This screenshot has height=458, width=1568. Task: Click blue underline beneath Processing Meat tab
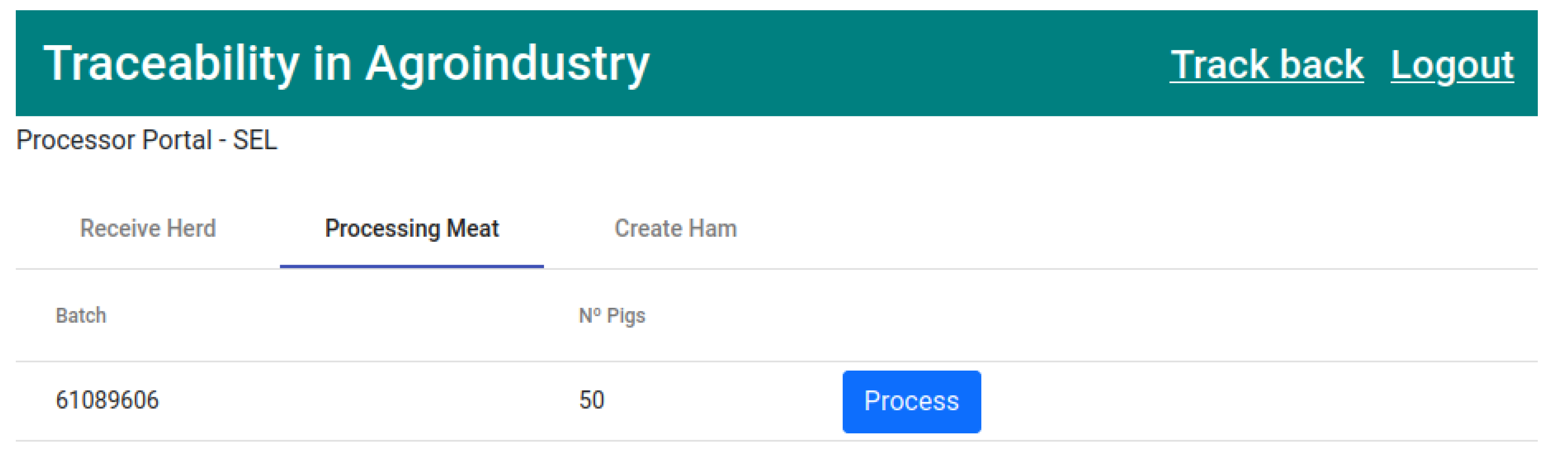412,266
